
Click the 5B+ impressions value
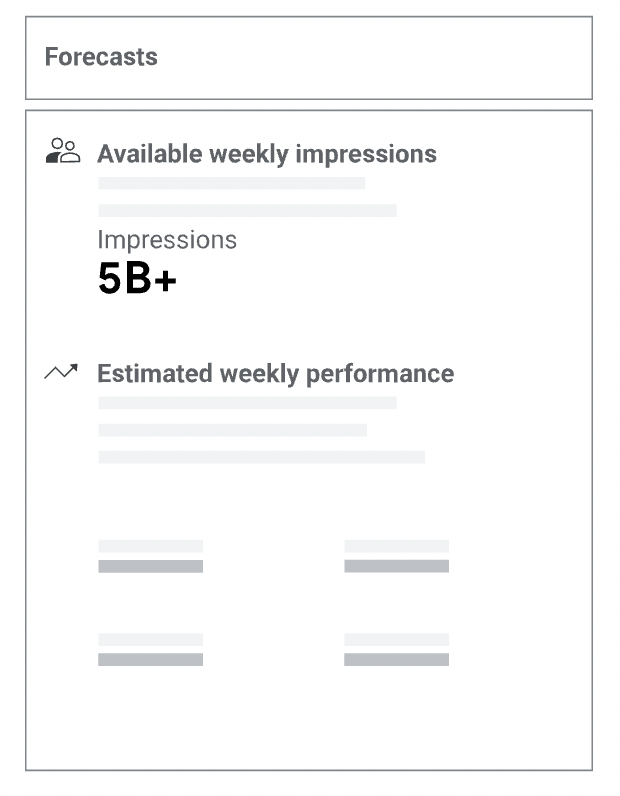click(137, 278)
